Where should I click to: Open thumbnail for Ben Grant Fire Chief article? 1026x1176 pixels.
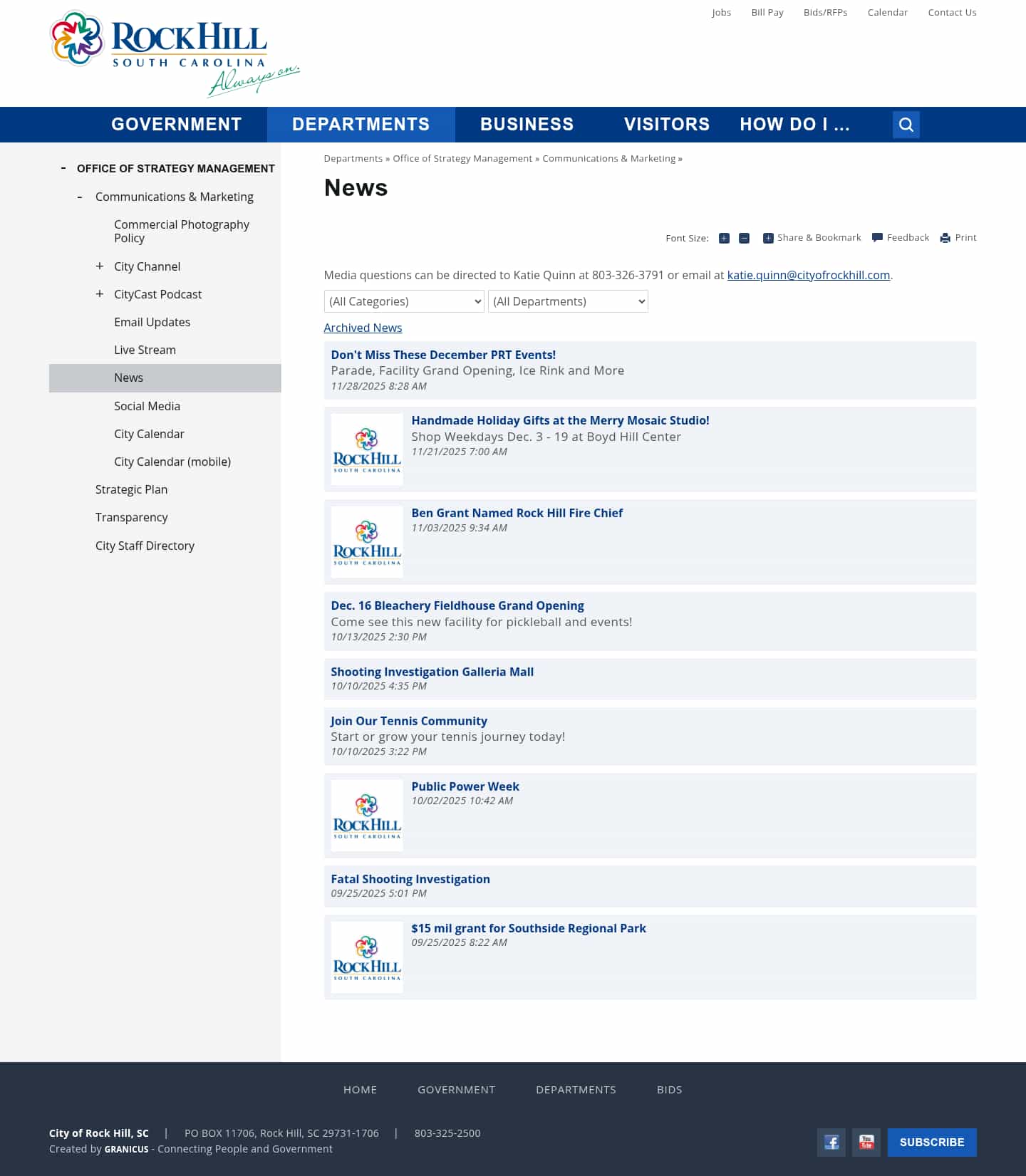[367, 542]
